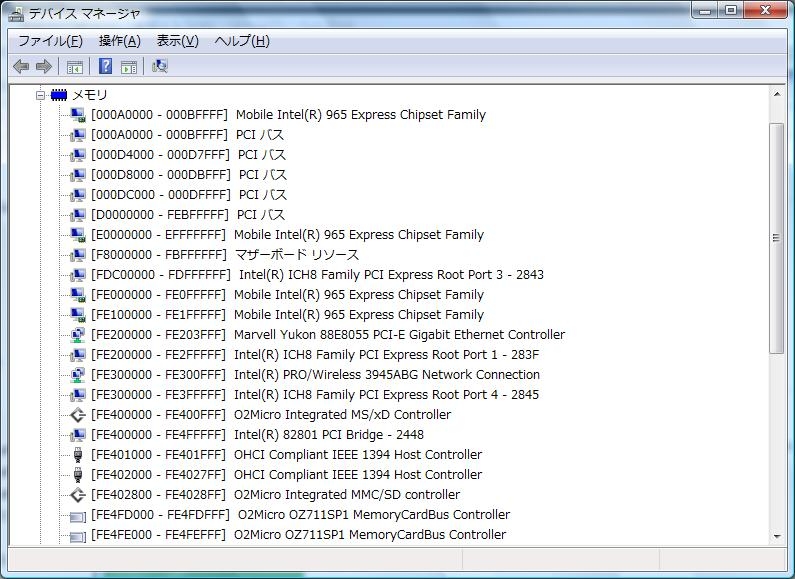This screenshot has width=795, height=579.
Task: Select the マザーボード リソース entry text
Action: point(297,255)
